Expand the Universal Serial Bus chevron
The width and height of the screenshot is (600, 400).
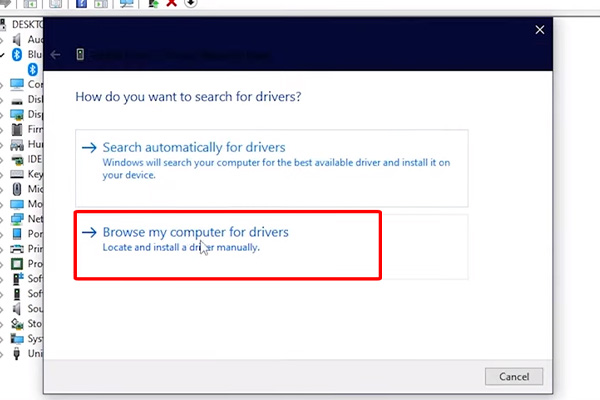coord(2,354)
